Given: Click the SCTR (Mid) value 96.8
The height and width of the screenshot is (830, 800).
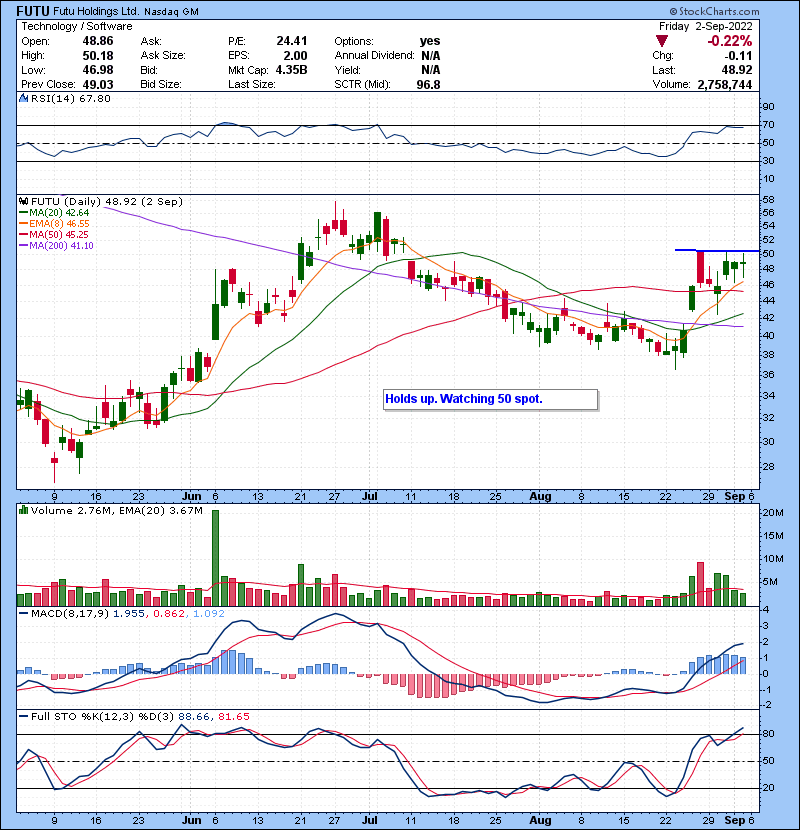Looking at the screenshot, I should point(428,84).
